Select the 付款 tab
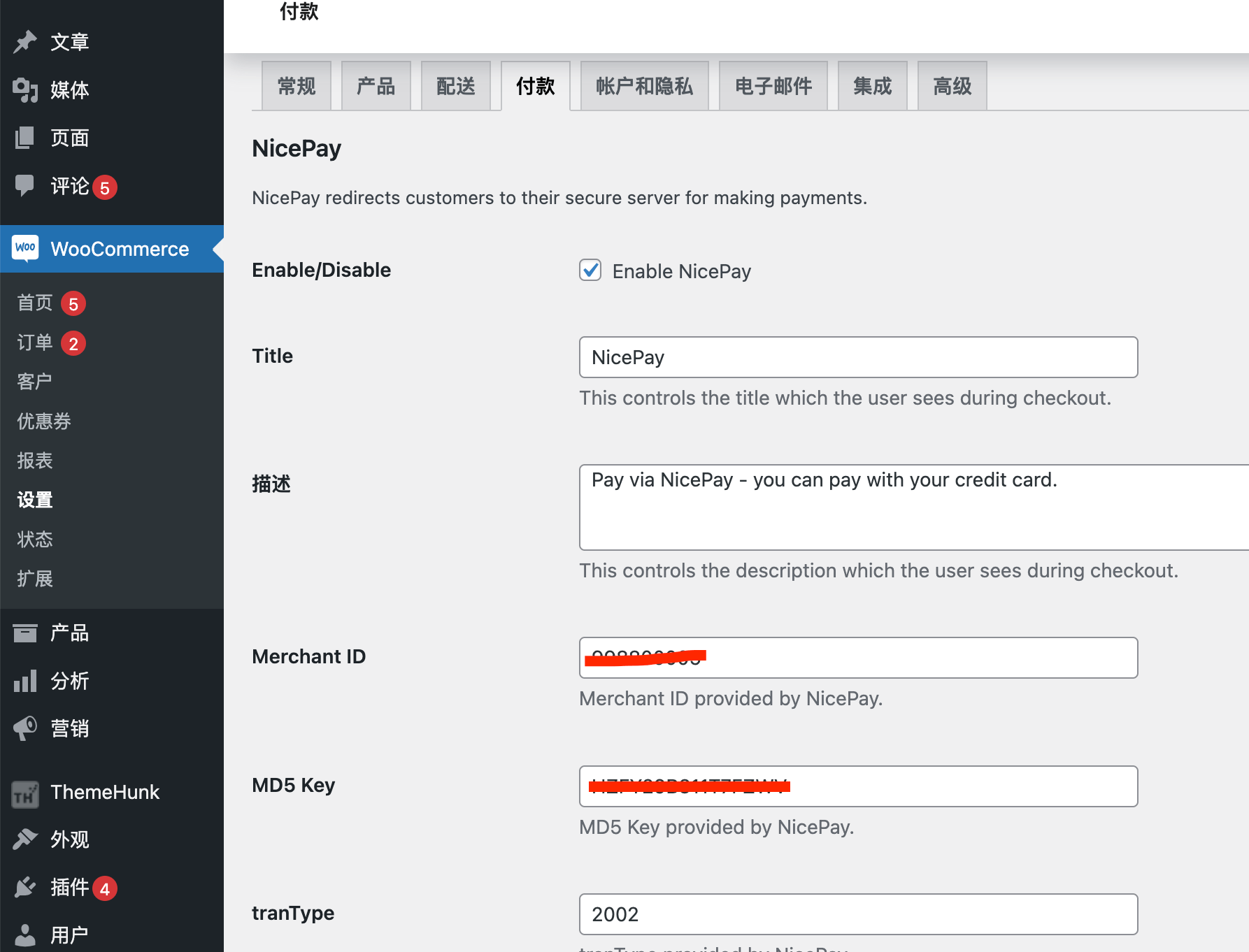 click(x=536, y=86)
